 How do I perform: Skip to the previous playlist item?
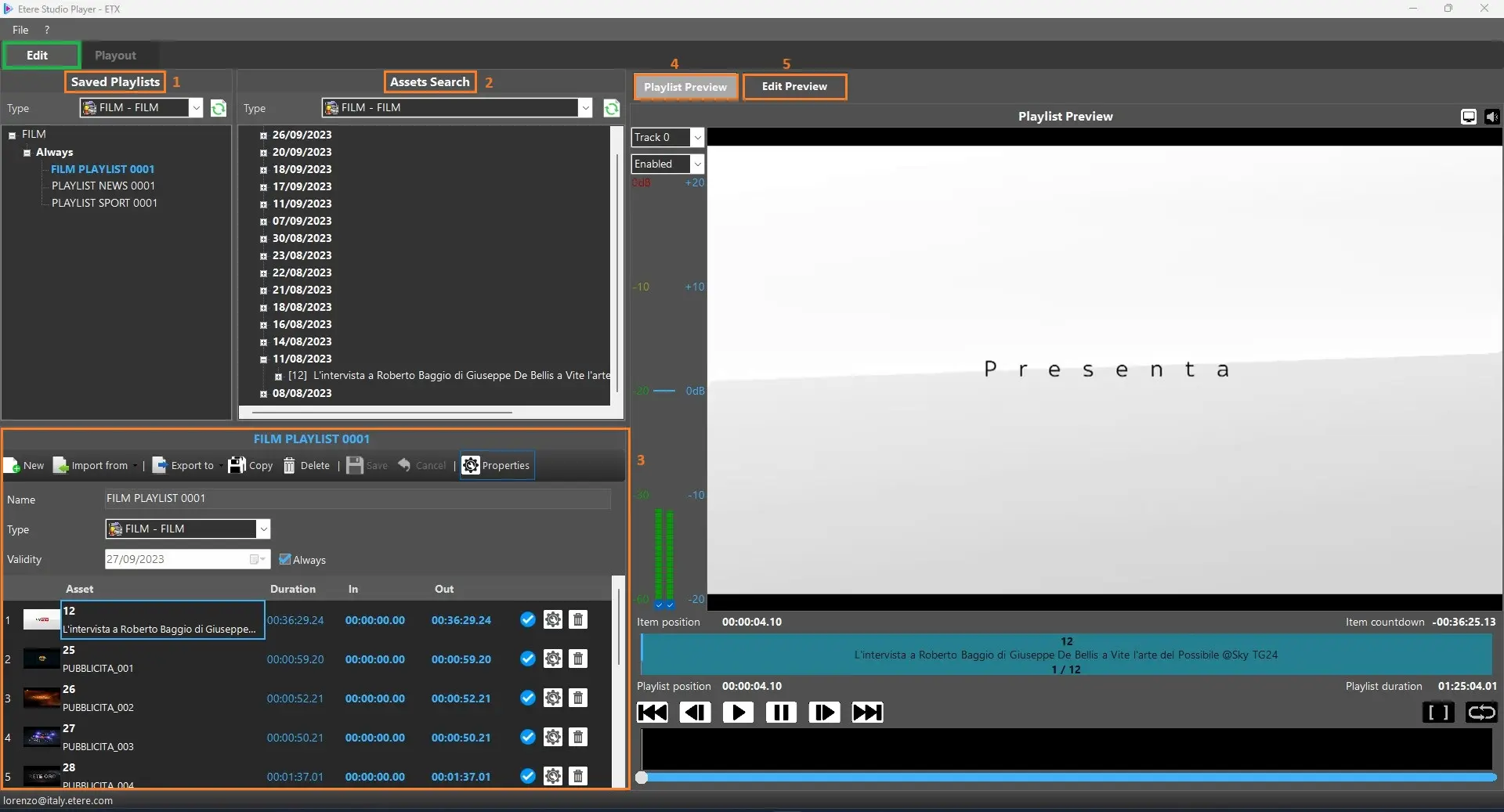coord(653,712)
